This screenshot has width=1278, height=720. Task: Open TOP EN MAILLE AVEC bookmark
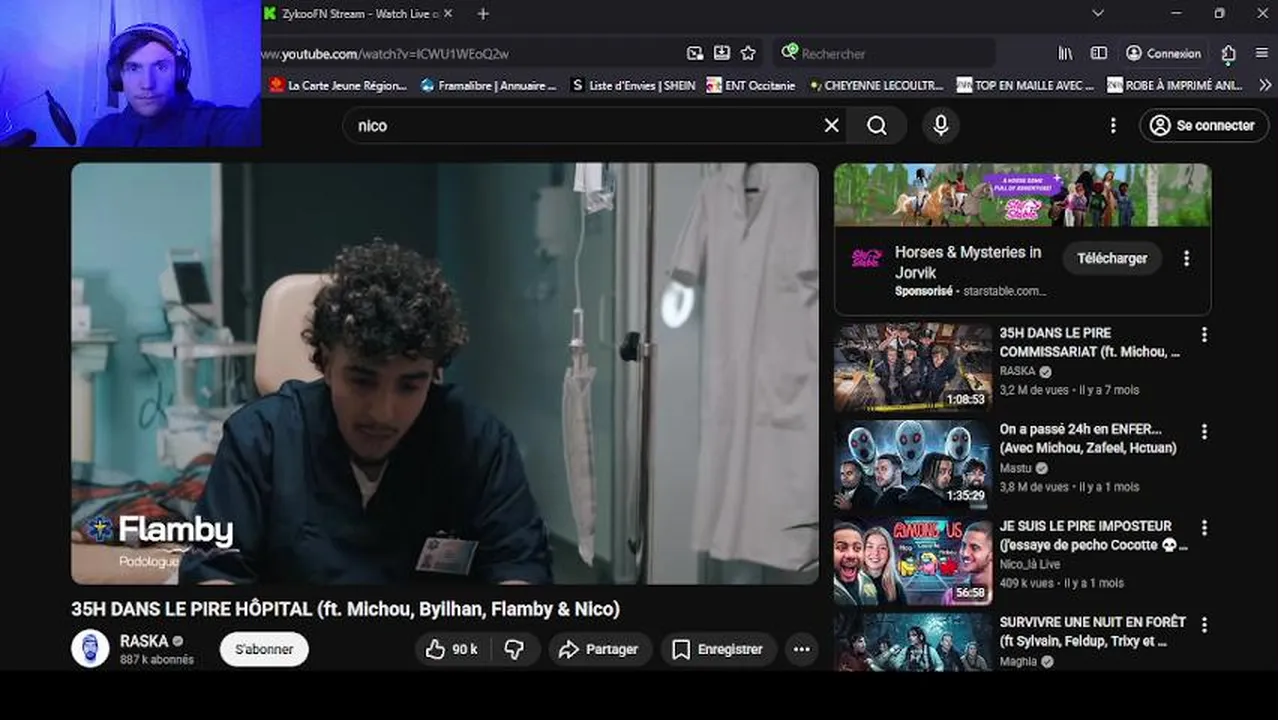point(1025,86)
